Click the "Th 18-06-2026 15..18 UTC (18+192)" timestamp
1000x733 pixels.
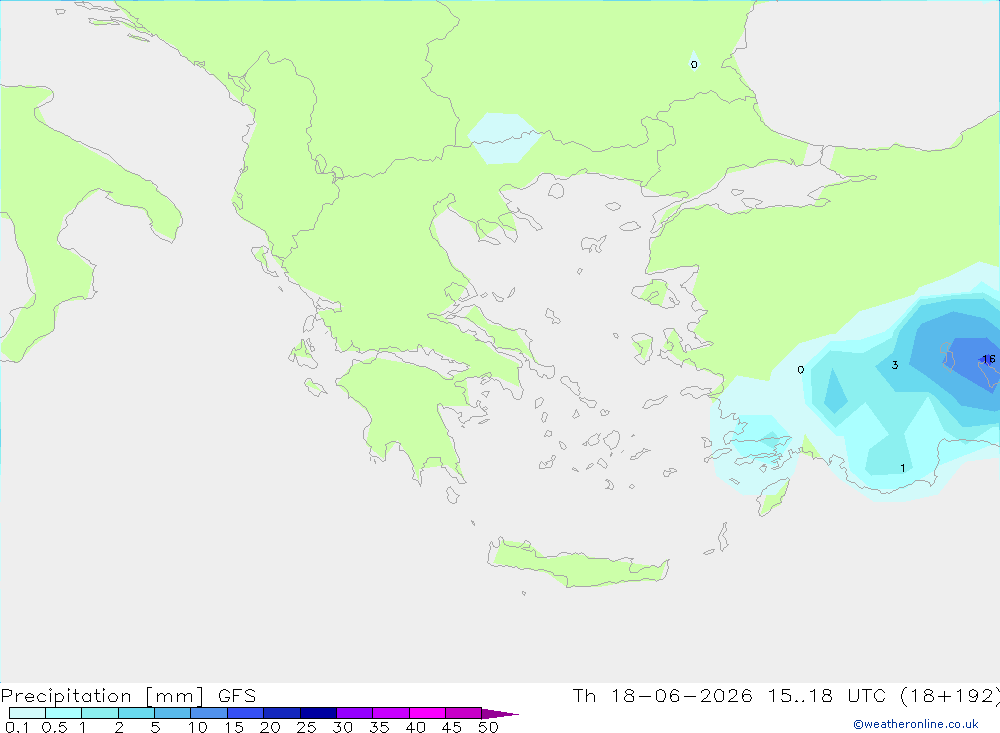pos(786,696)
